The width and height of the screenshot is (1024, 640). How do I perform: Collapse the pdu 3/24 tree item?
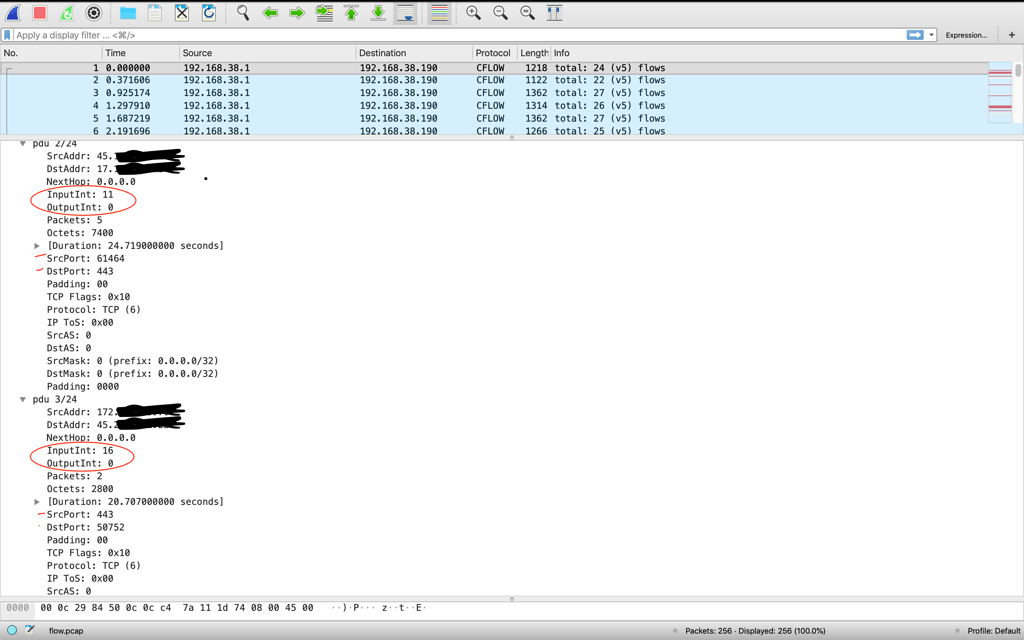click(23, 399)
